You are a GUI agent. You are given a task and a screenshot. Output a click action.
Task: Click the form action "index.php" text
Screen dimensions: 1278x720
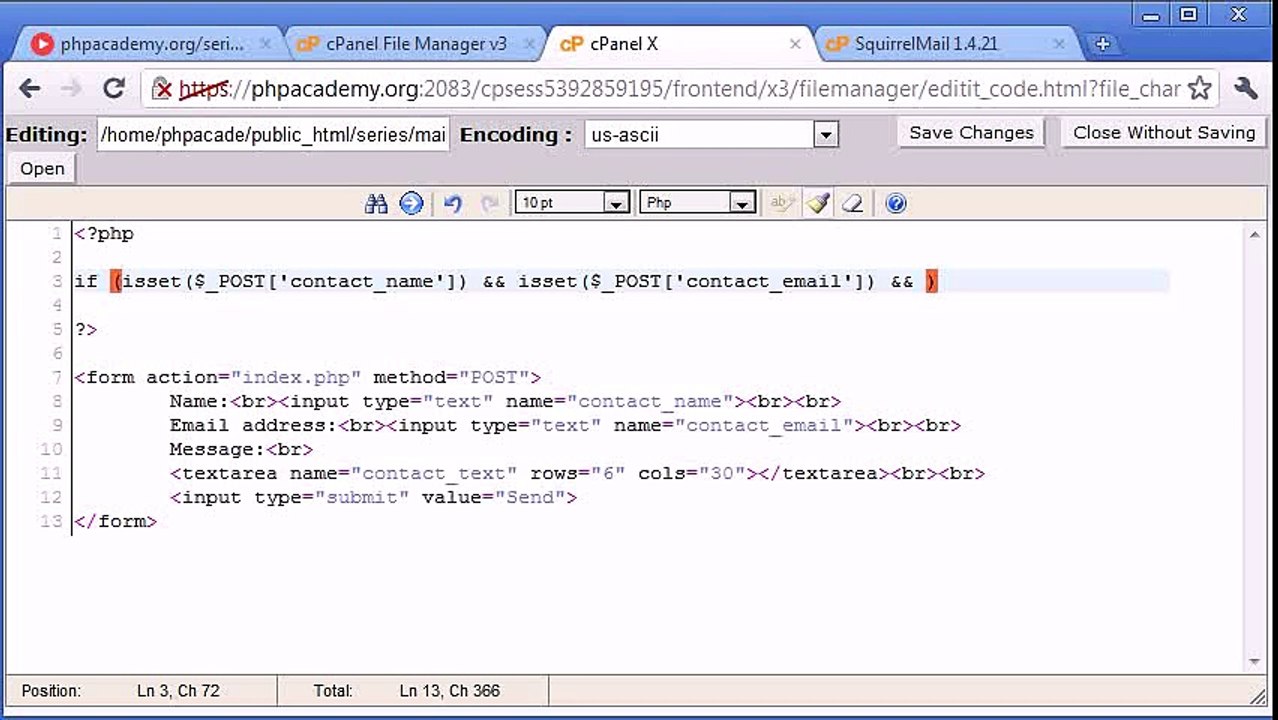point(296,377)
